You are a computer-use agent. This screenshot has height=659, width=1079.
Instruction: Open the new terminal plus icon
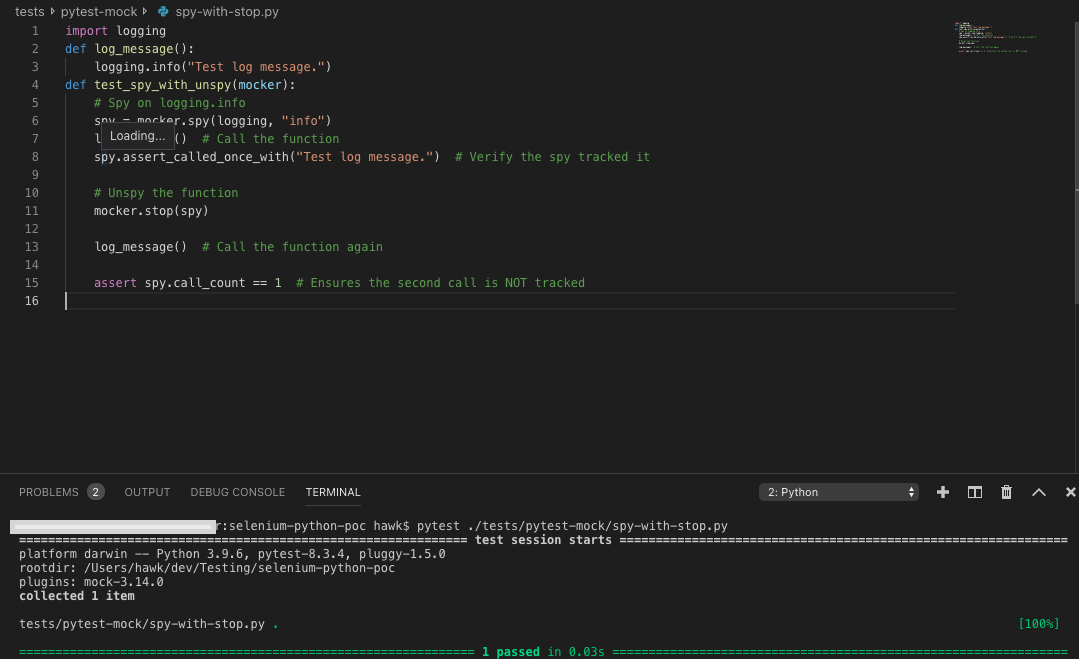click(x=943, y=492)
